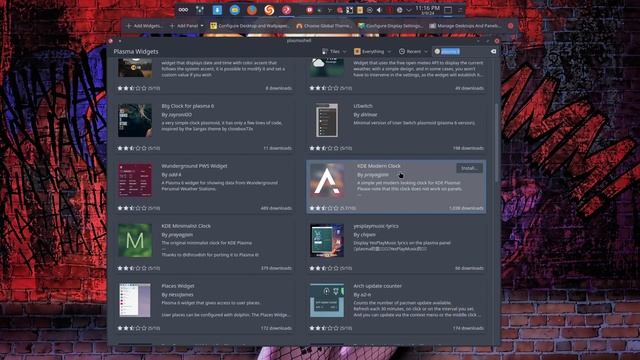This screenshot has height=360, width=640.
Task: Expand hidden system tray icons arrow
Action: [409, 10]
